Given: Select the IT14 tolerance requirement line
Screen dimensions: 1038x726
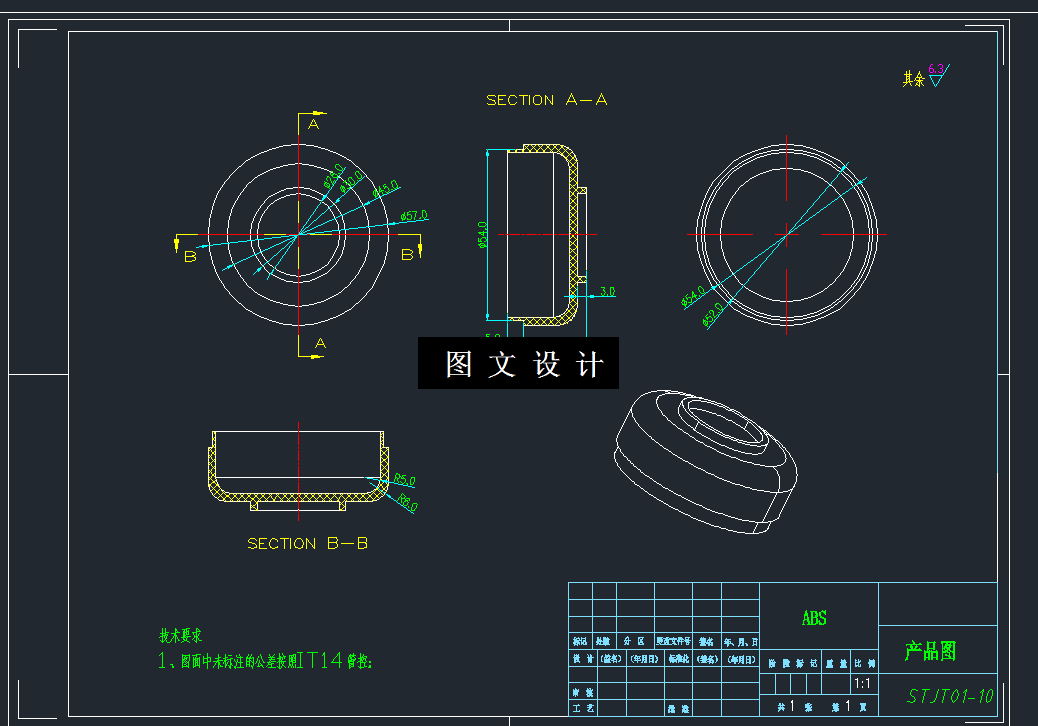Looking at the screenshot, I should point(265,660).
